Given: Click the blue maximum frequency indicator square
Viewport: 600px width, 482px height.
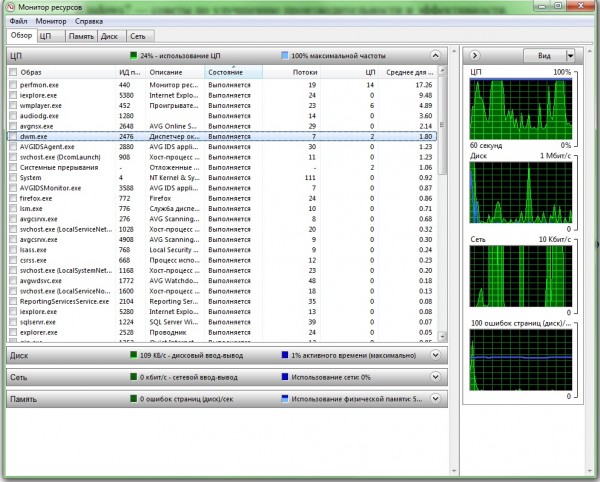Looking at the screenshot, I should point(284,56).
